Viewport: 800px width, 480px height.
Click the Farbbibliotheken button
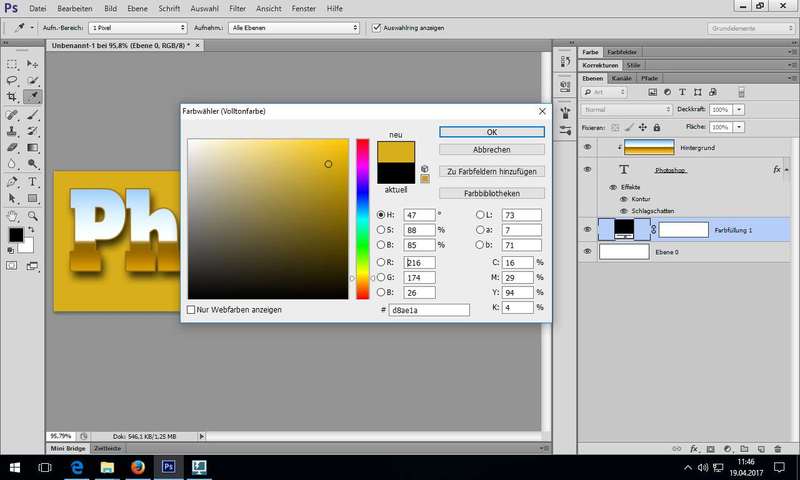point(491,193)
